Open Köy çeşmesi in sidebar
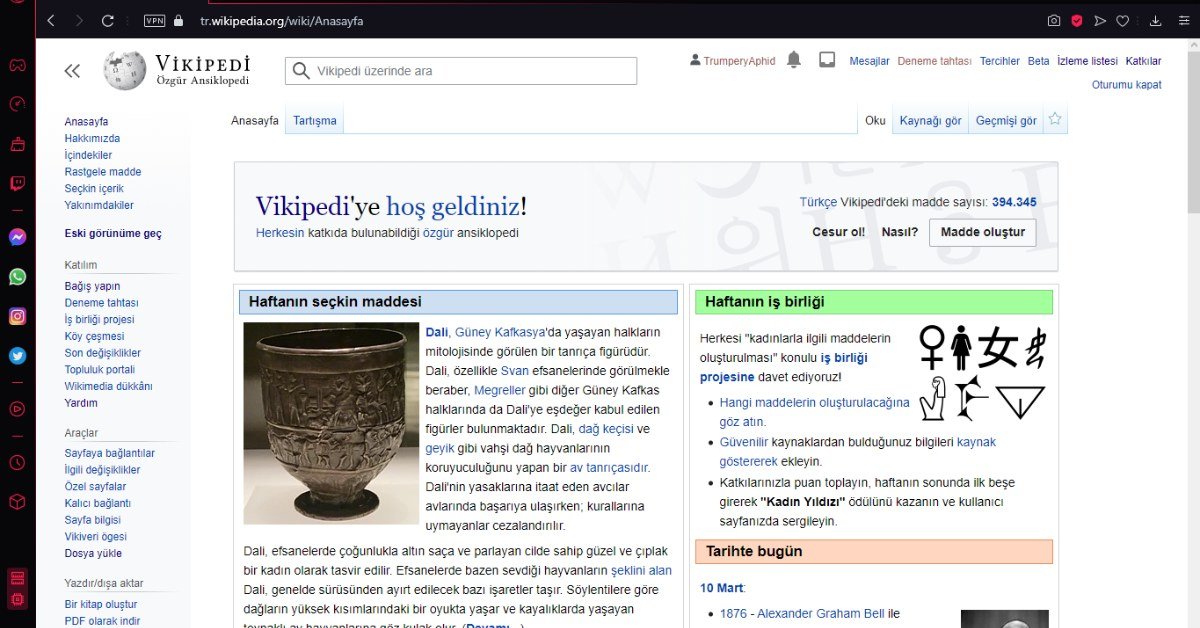 (94, 336)
